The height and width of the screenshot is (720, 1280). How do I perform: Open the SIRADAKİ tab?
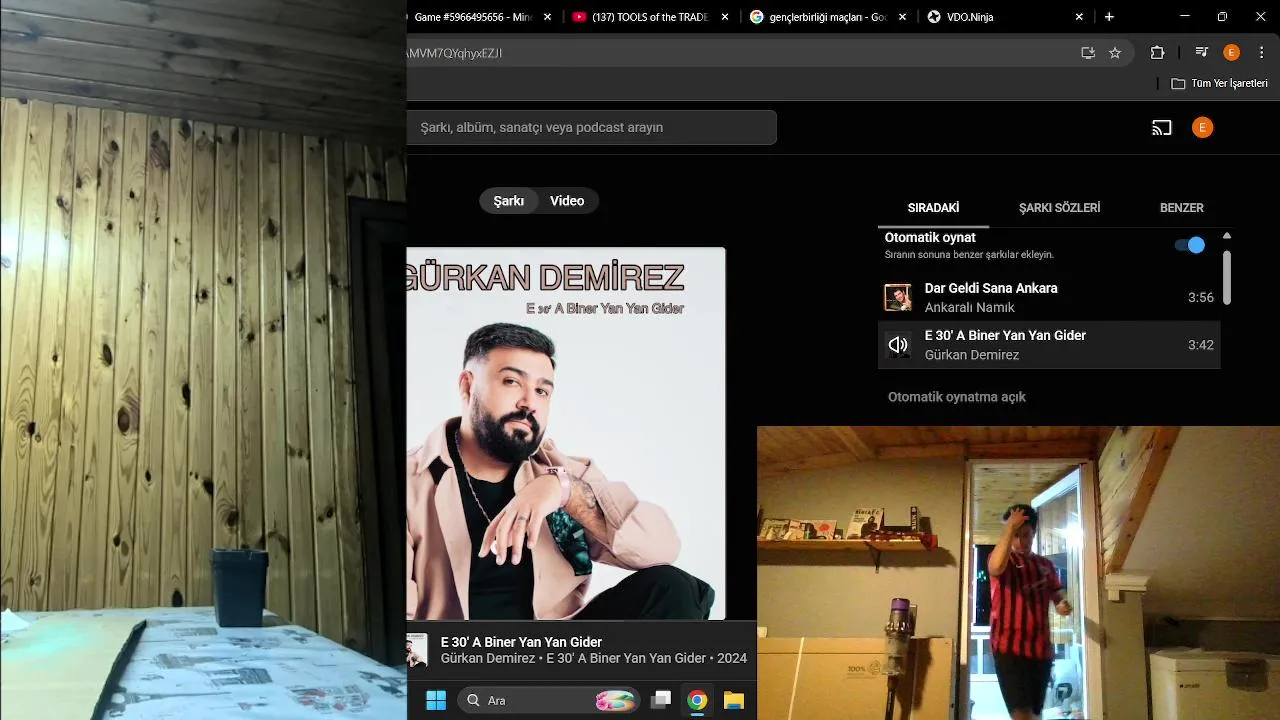pos(933,208)
